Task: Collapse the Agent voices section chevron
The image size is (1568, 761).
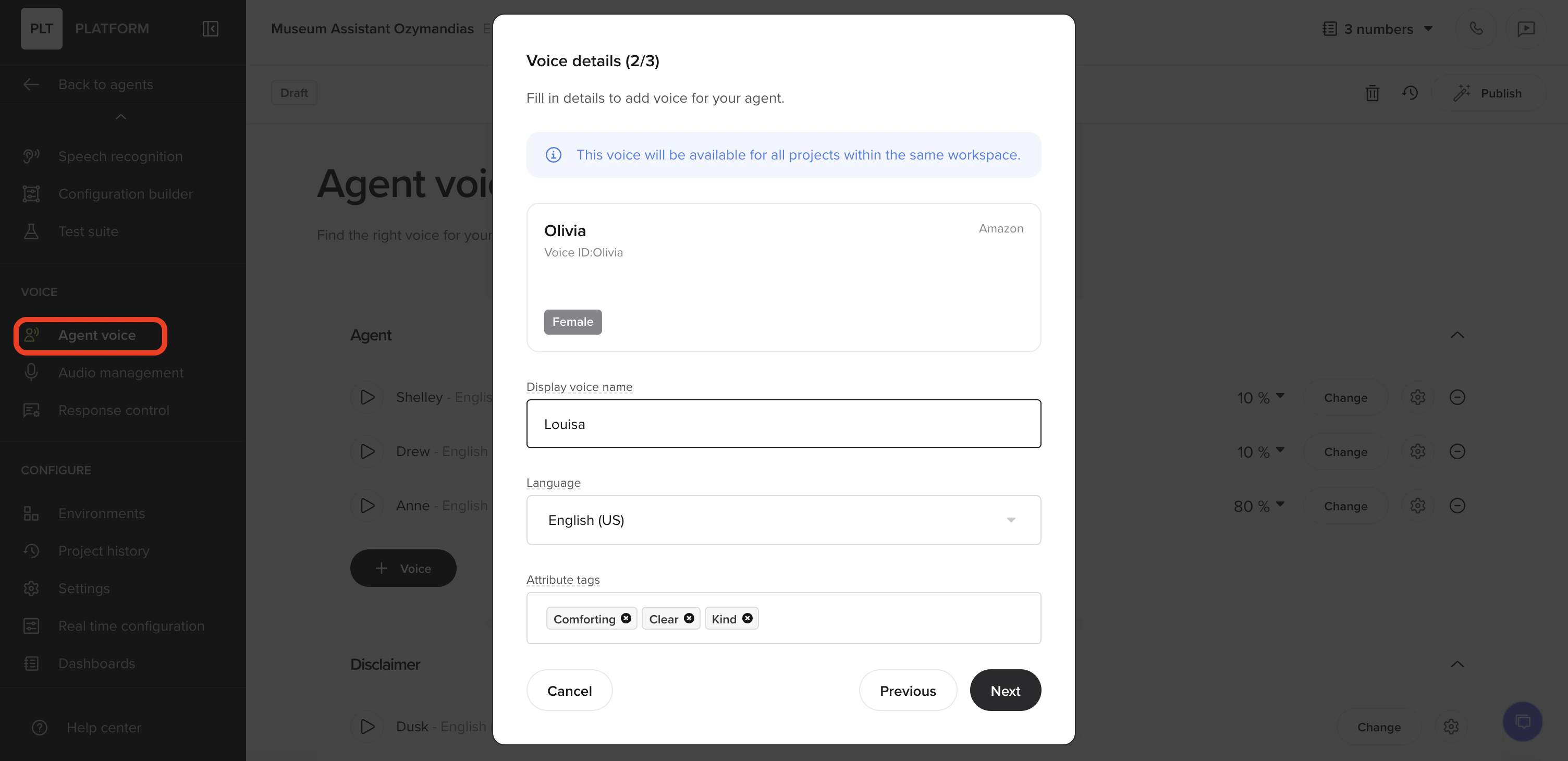Action: pyautogui.click(x=1457, y=334)
